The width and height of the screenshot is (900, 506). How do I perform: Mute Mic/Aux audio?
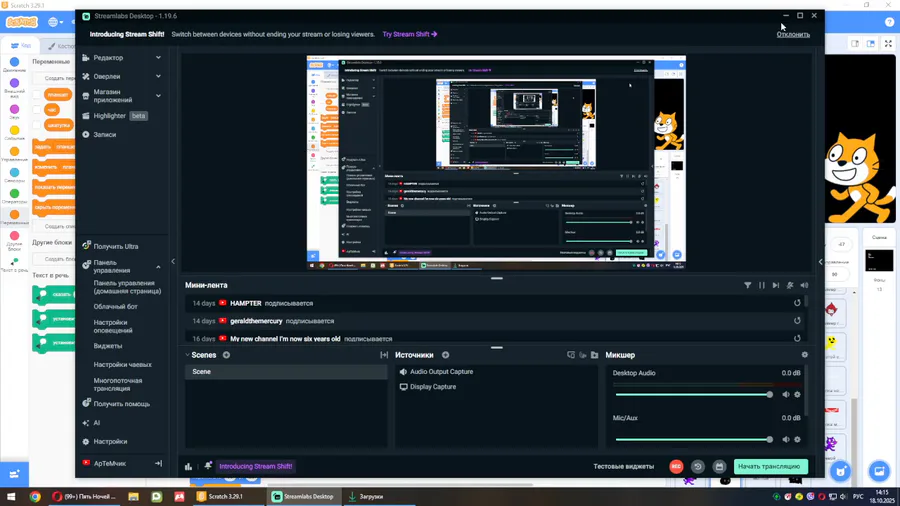[x=786, y=439]
